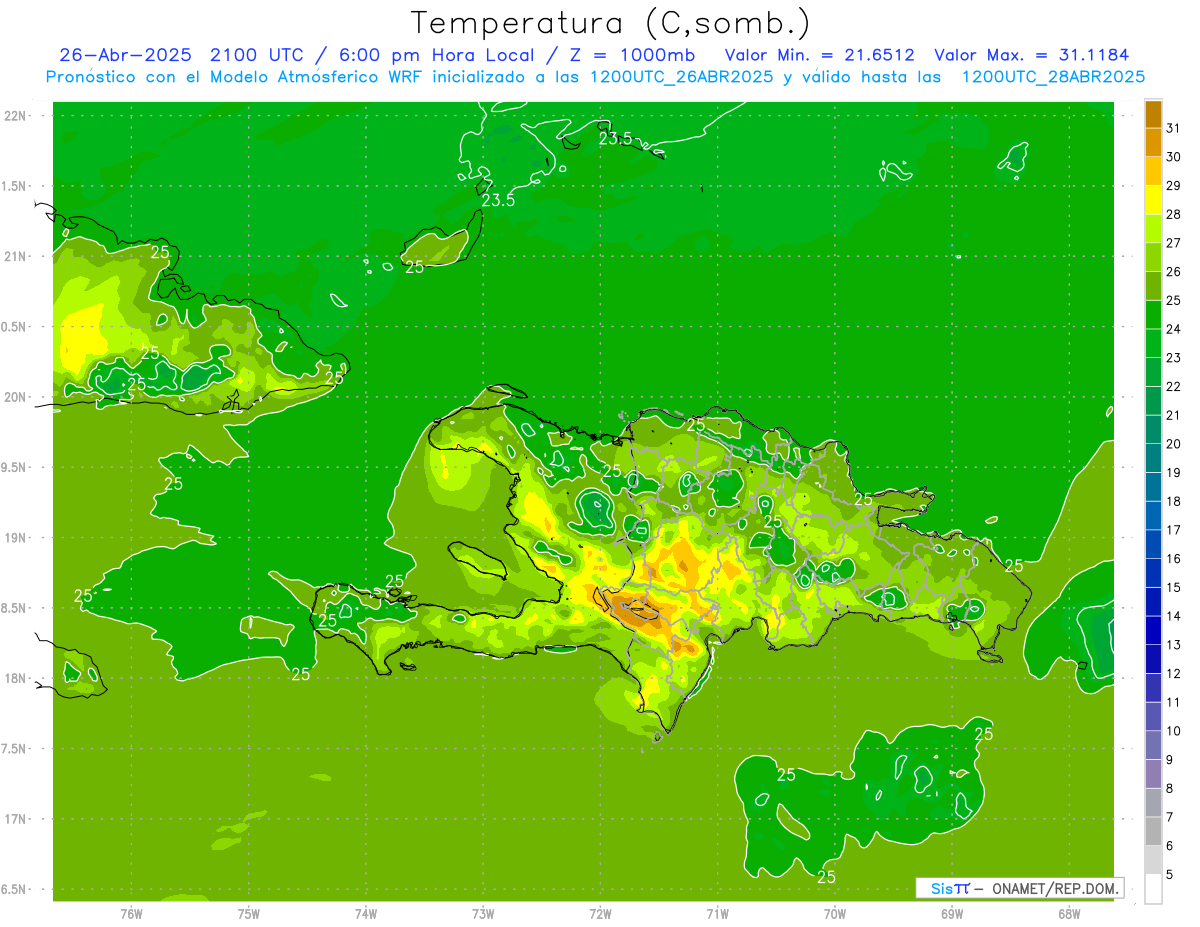Click the blue legend swatch between 16 and 17
This screenshot has height=927, width=1200.
[x=1153, y=544]
